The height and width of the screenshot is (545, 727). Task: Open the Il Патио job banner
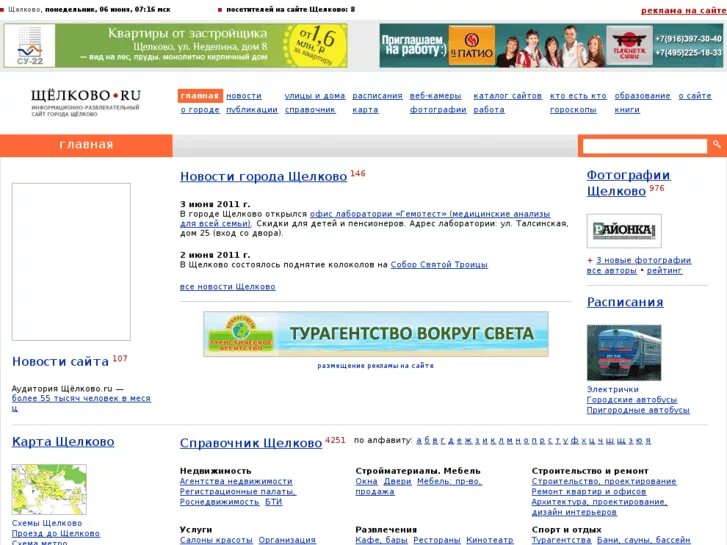[551, 46]
